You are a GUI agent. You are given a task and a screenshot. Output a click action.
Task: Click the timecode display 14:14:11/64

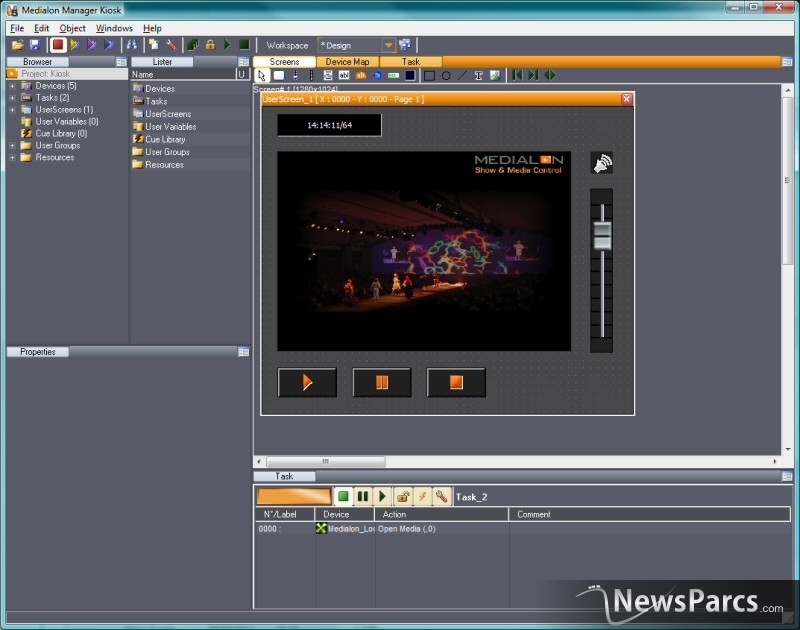point(330,125)
